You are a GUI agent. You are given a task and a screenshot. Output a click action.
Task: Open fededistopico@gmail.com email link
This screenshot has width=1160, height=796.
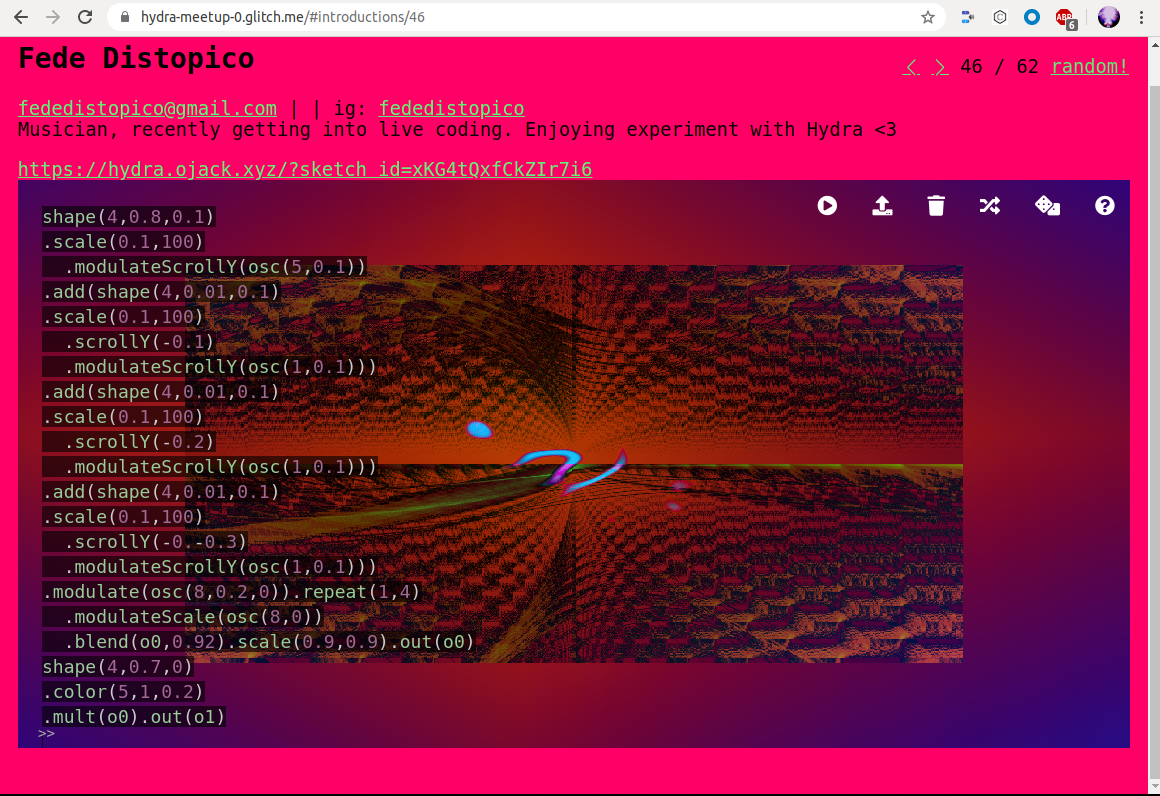coord(147,108)
